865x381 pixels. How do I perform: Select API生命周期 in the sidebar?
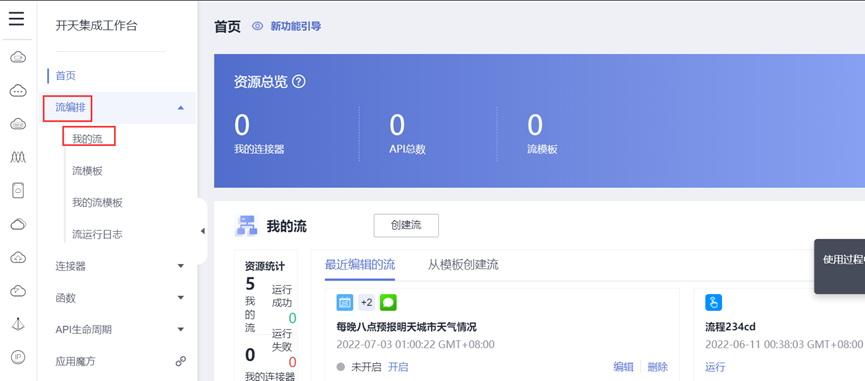click(83, 330)
